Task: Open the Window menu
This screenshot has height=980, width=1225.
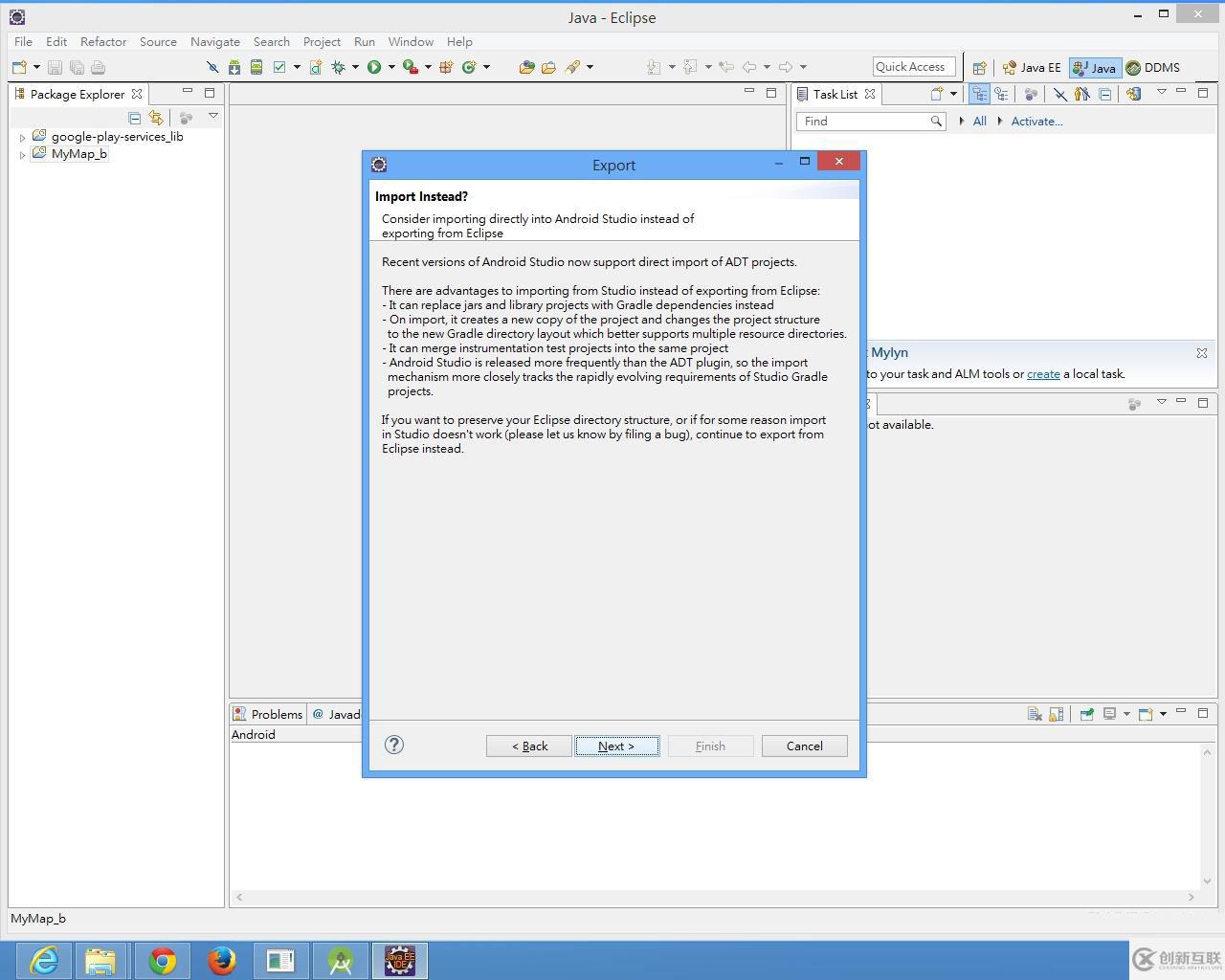Action: [x=411, y=42]
